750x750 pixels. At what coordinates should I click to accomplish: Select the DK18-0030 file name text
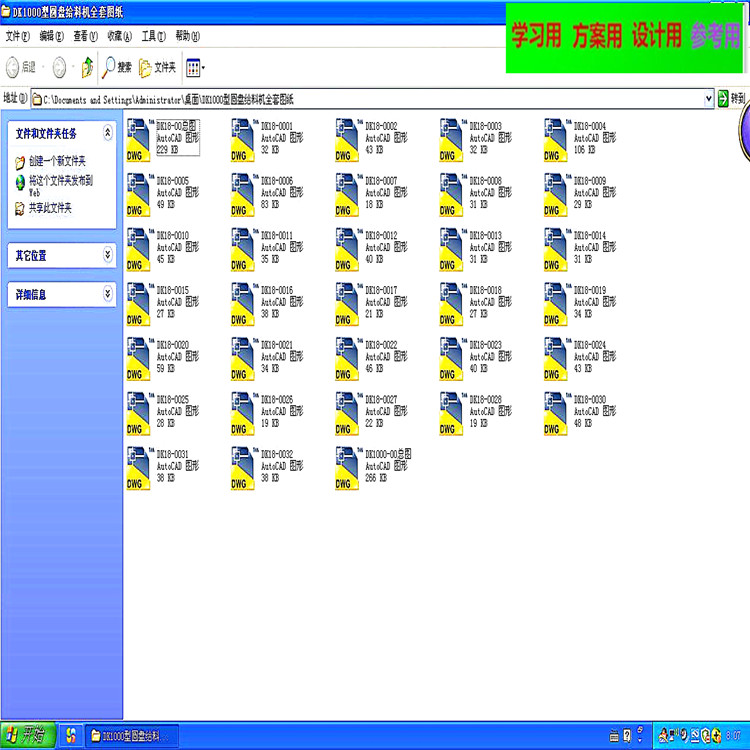(590, 399)
